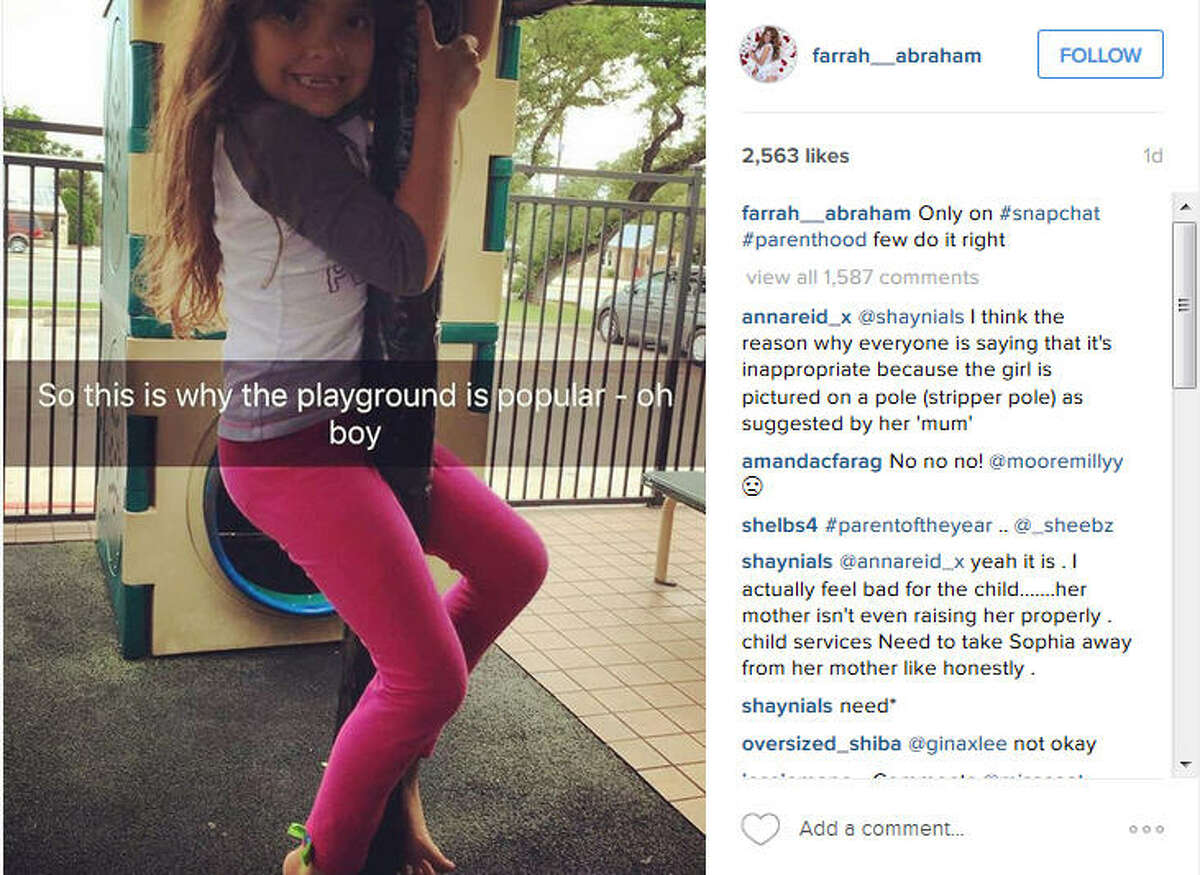1200x875 pixels.
Task: Click the posted photo image
Action: click(x=354, y=437)
